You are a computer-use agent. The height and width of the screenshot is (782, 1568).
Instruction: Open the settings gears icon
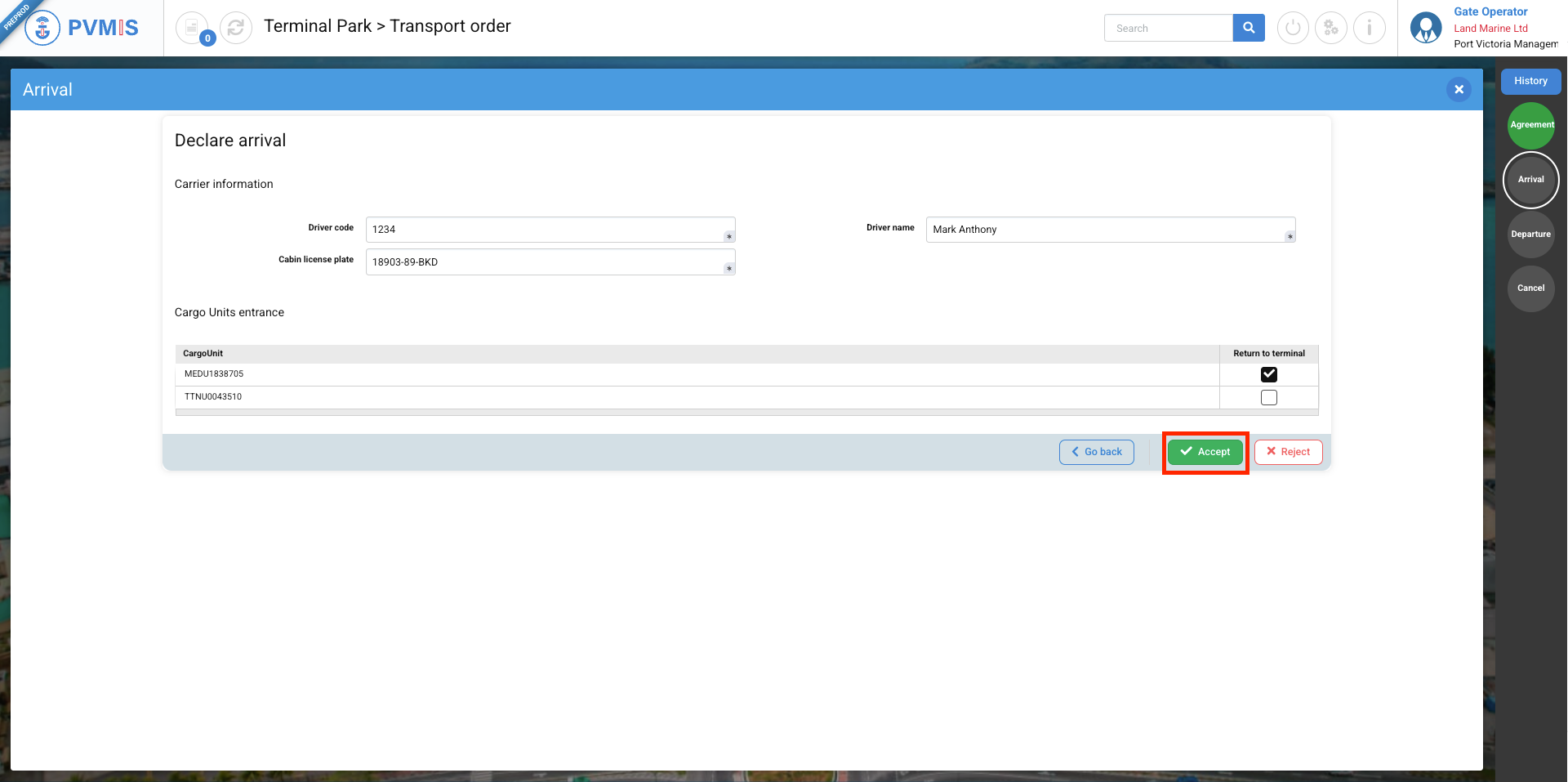coord(1331,28)
